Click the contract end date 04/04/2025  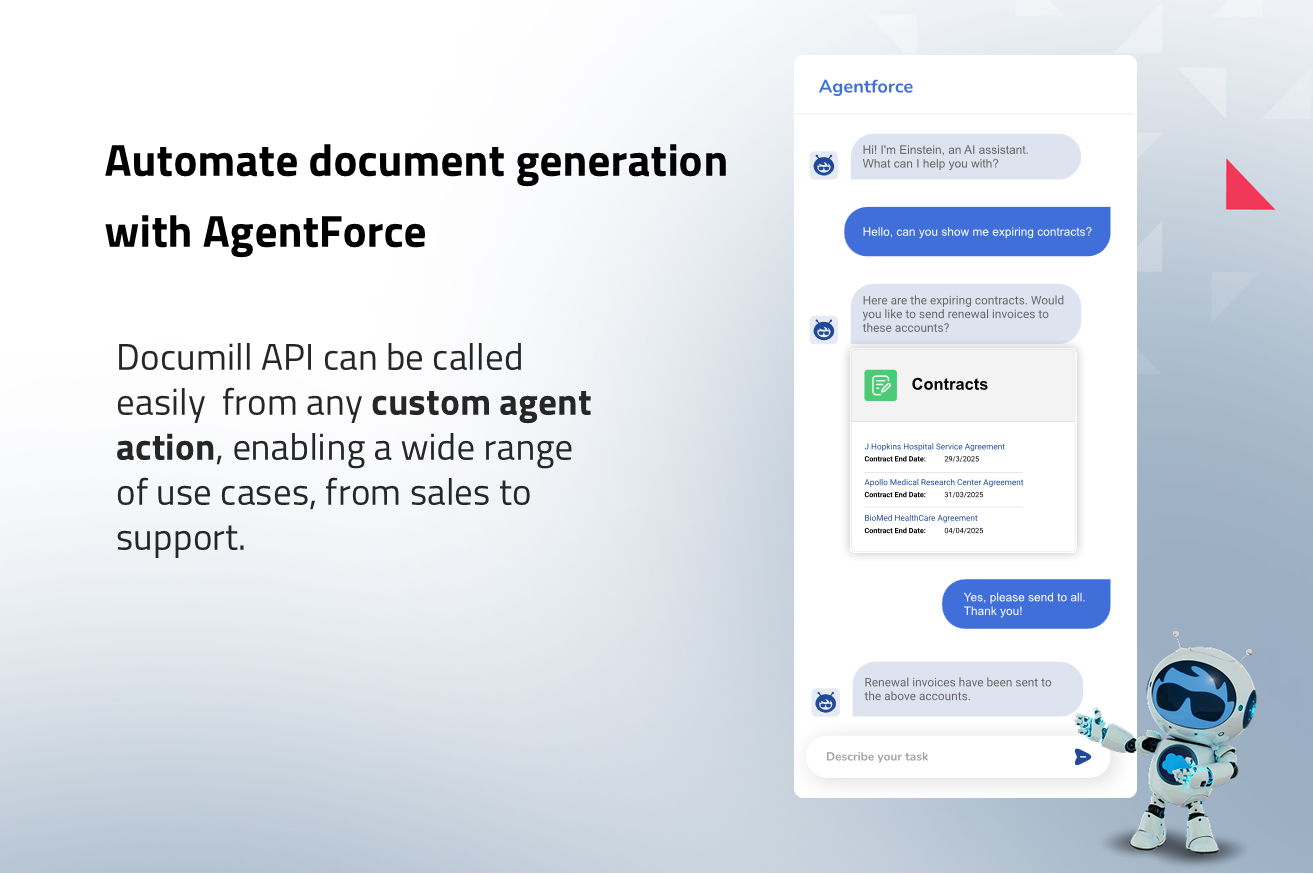(964, 531)
